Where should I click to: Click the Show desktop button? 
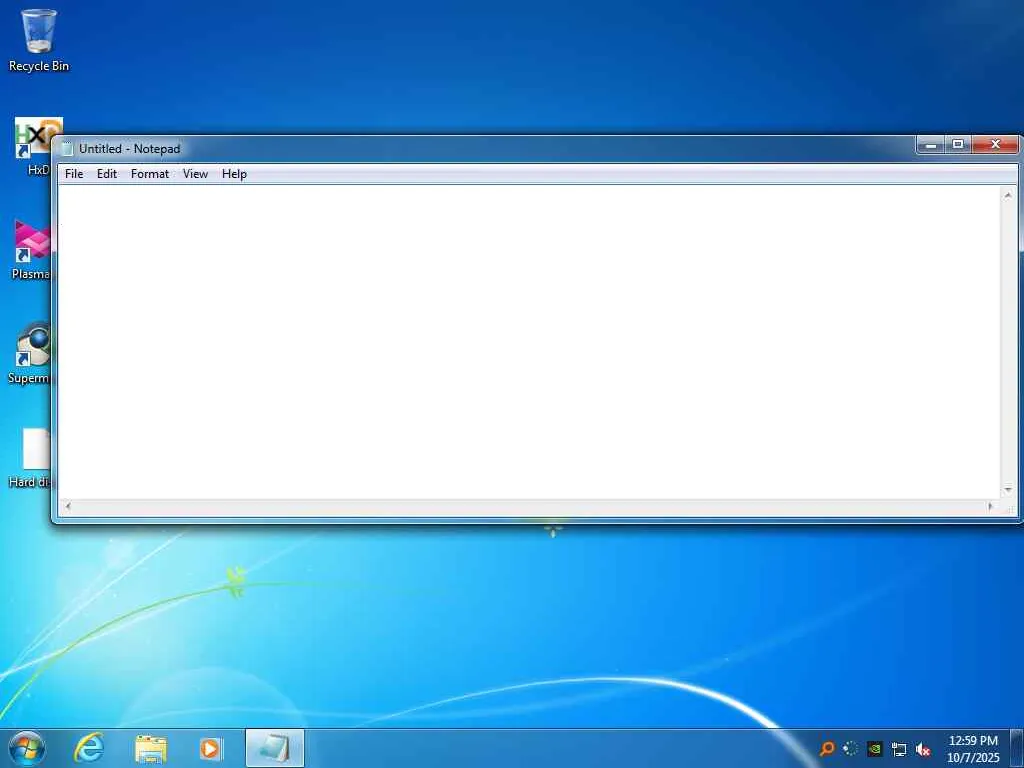click(1017, 748)
